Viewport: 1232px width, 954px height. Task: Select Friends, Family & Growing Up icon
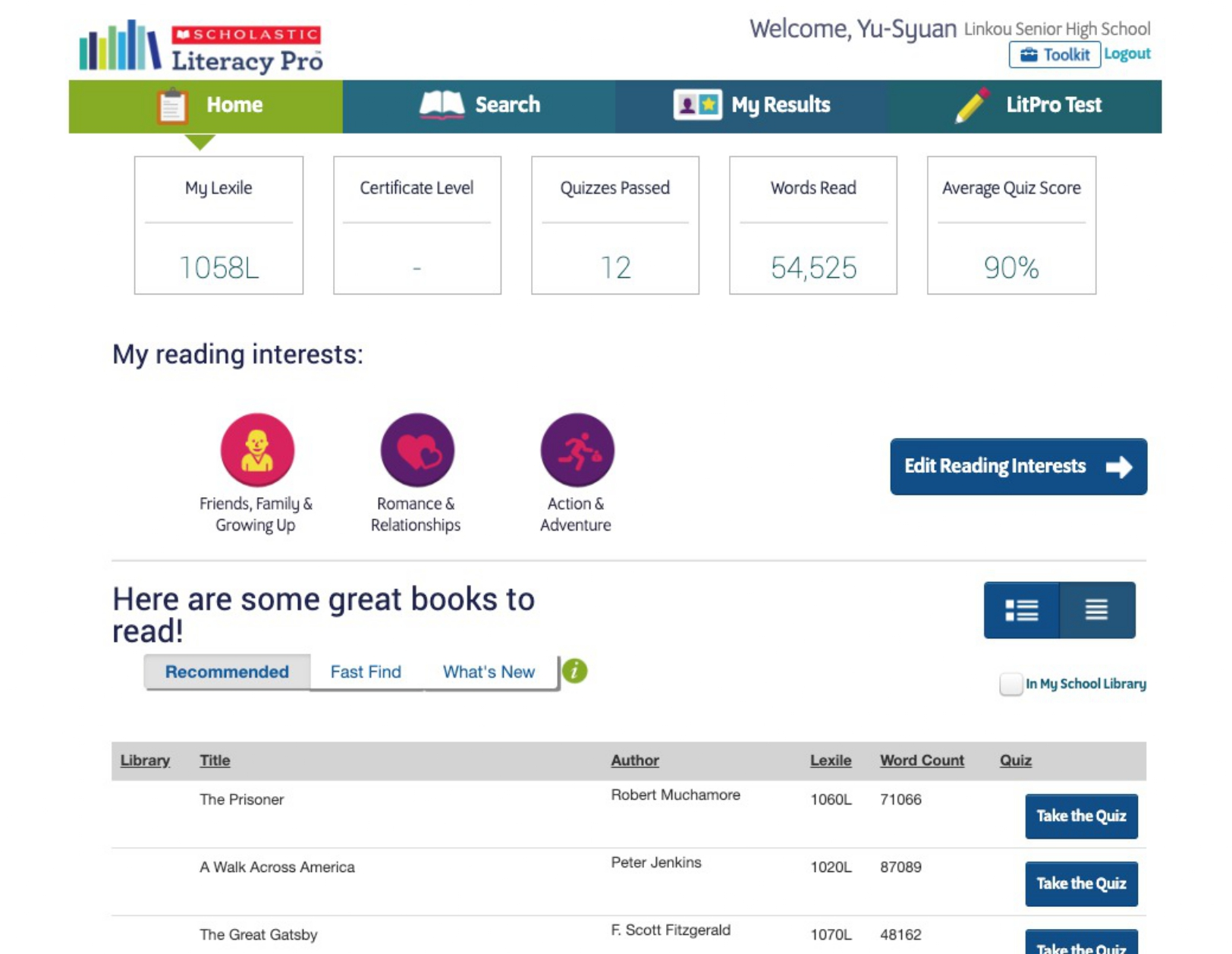(257, 450)
